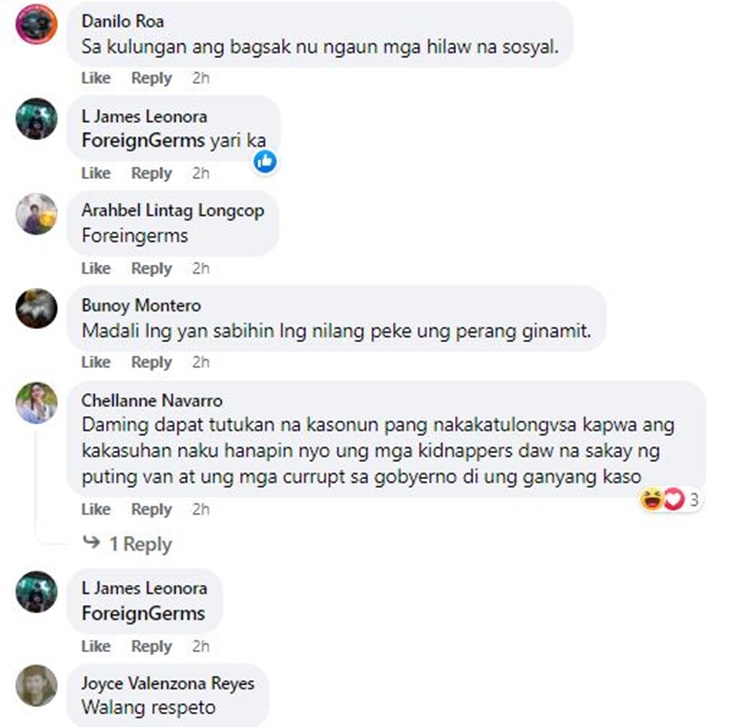
Task: Click the name Joyce Valenzona Reyes
Action: (168, 683)
